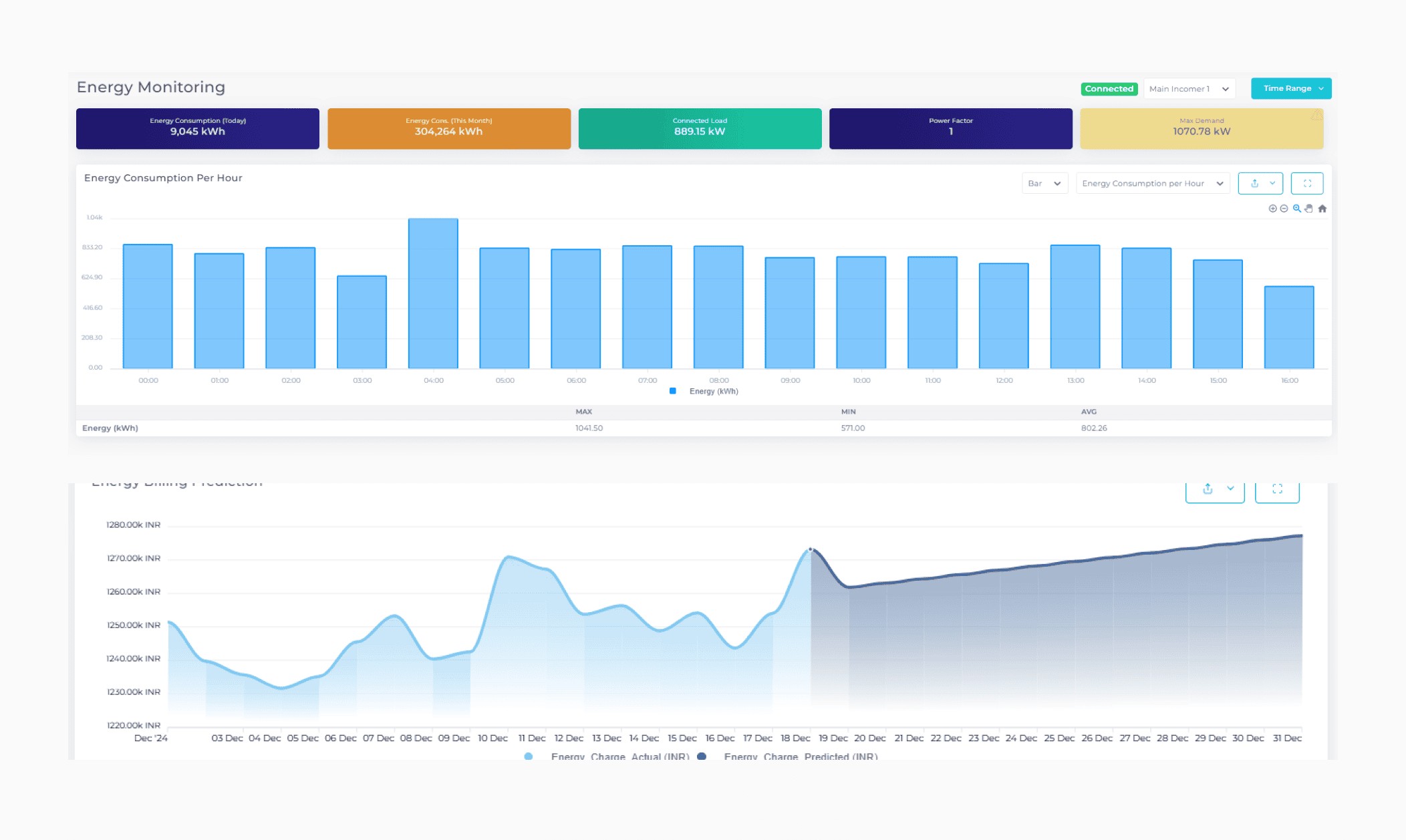Open the Bar chart type dropdown

[1044, 183]
